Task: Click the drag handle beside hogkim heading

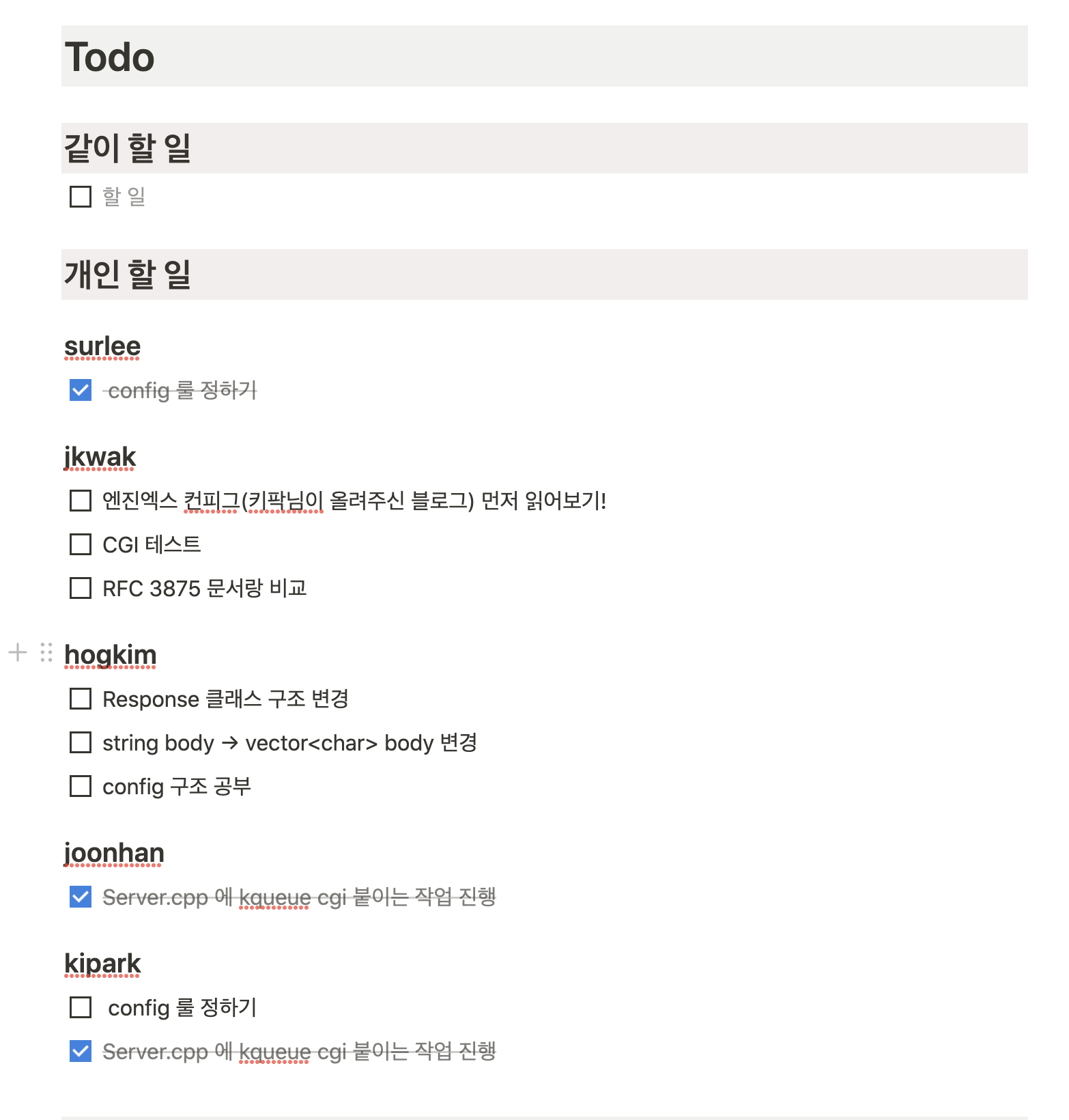Action: pos(46,653)
